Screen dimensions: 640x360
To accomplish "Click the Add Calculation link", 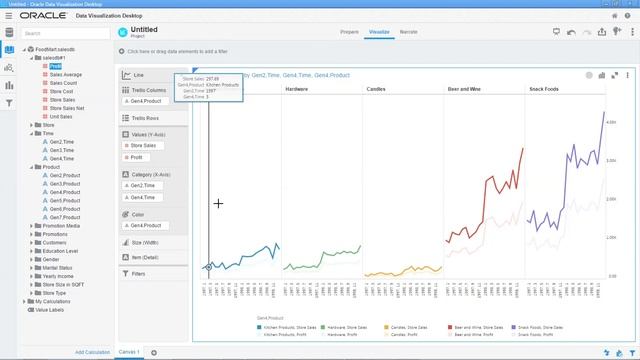I will point(92,352).
